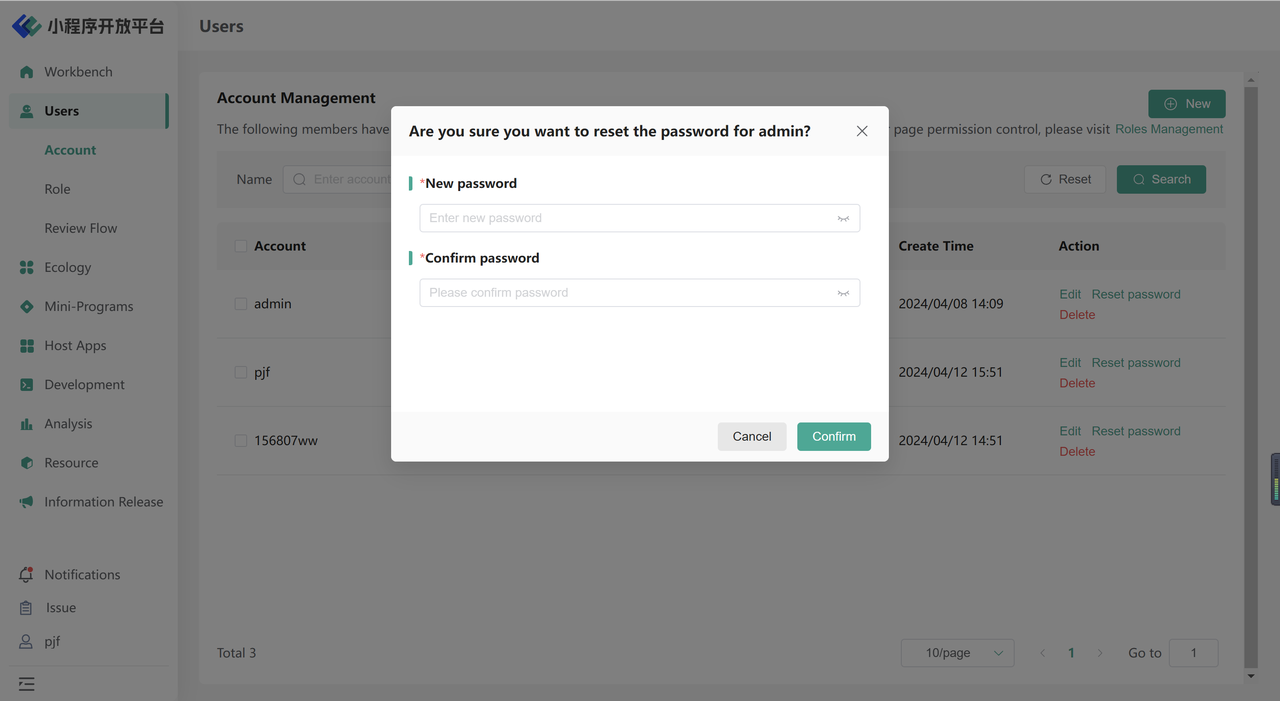This screenshot has width=1280, height=701.
Task: Close the reset password dialog with X
Action: click(862, 131)
